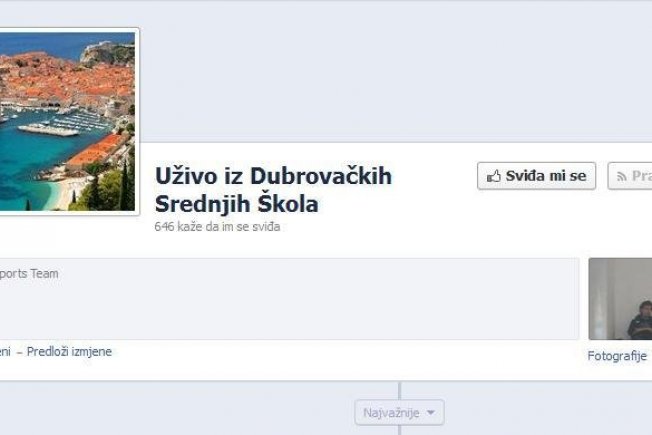The height and width of the screenshot is (435, 652).
Task: Click the timeline line below Najvažnije
Action: tap(399, 430)
